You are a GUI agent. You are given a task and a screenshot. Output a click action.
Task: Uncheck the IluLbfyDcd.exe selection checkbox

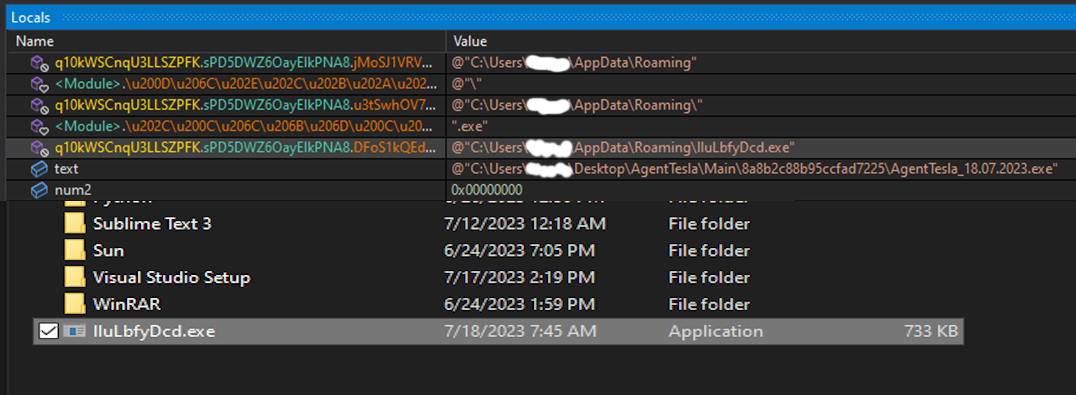pyautogui.click(x=48, y=331)
